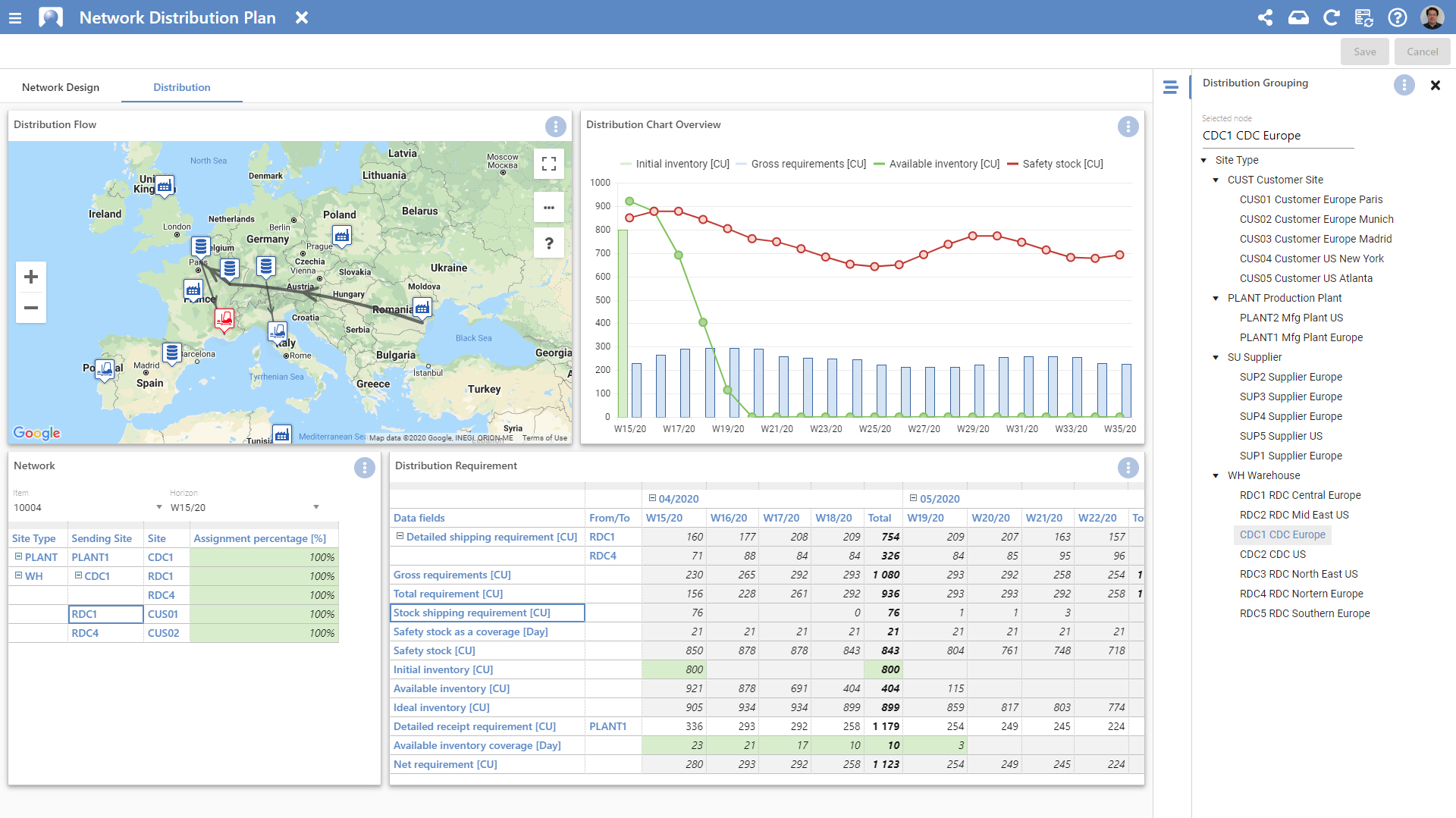
Task: Click the map zoom-out control
Action: 31,308
